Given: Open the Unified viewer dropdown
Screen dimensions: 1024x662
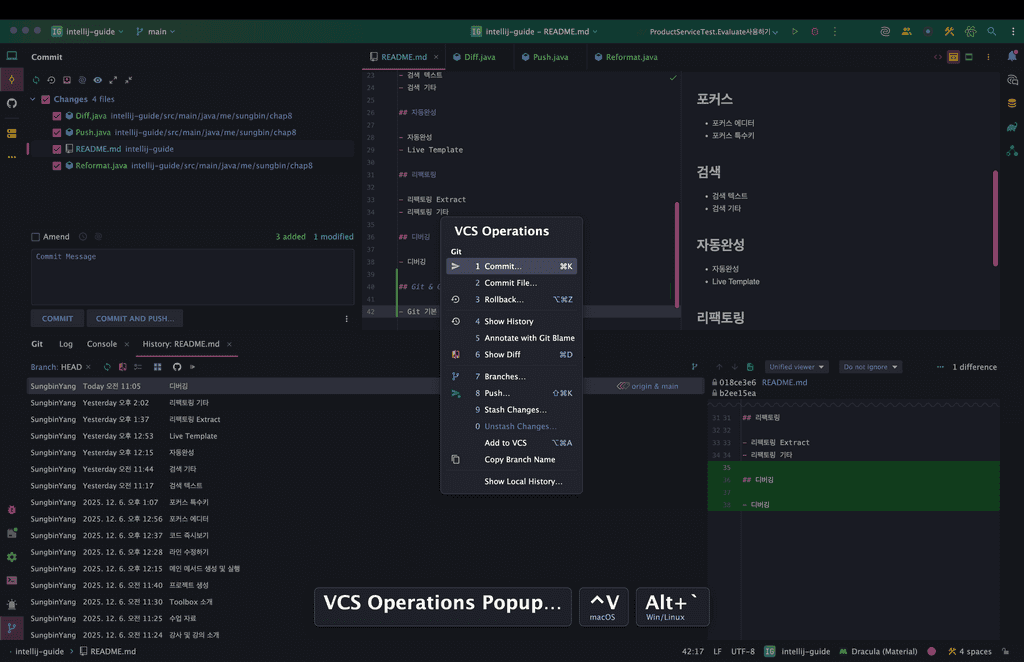Looking at the screenshot, I should tap(796, 367).
